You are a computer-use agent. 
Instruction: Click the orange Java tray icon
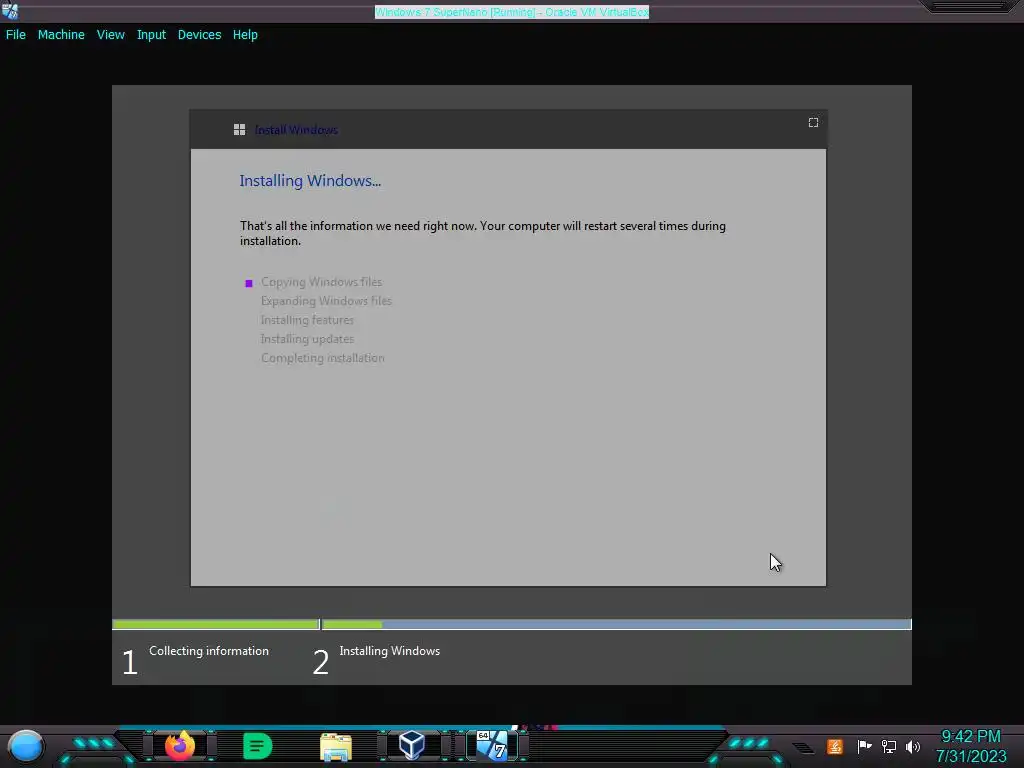835,746
